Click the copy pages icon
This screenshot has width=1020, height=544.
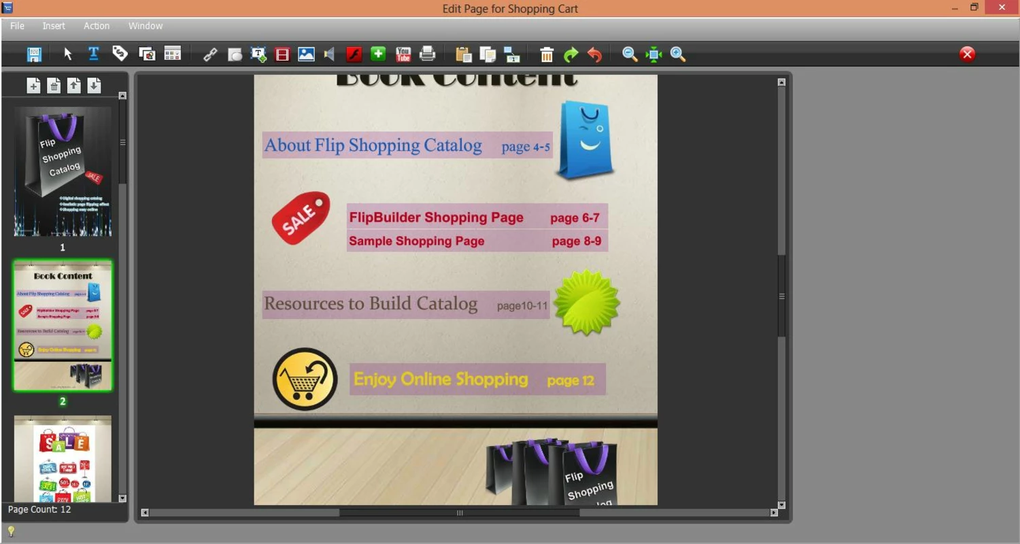(x=488, y=55)
